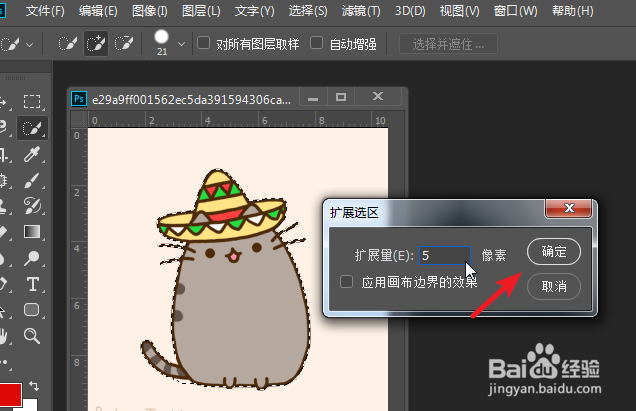This screenshot has height=411, width=636.
Task: Open the 图层(L) menu
Action: (x=201, y=11)
